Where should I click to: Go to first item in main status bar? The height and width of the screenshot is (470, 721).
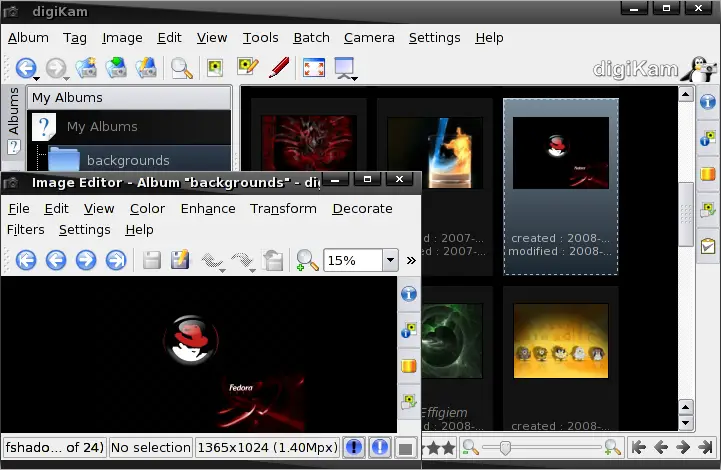pyautogui.click(x=639, y=447)
